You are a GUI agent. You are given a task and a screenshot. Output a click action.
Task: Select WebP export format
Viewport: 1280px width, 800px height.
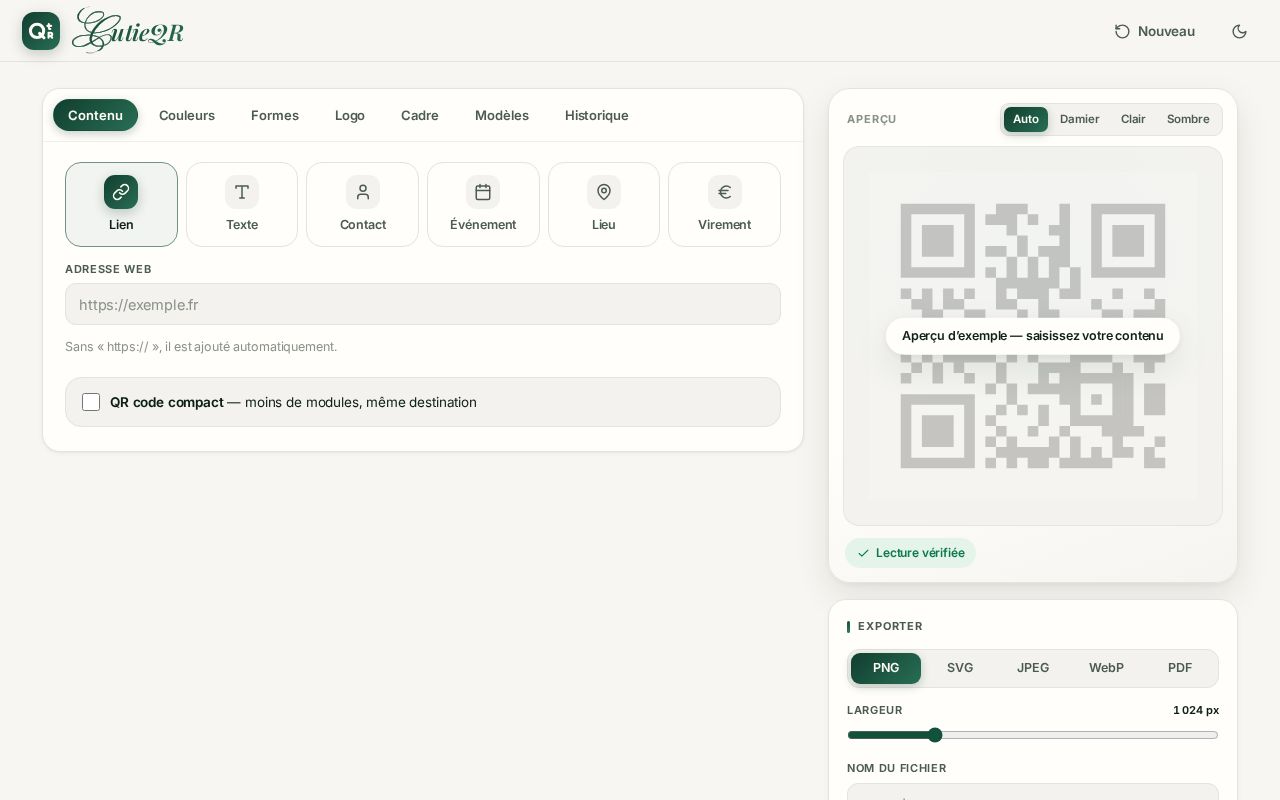[x=1106, y=668]
